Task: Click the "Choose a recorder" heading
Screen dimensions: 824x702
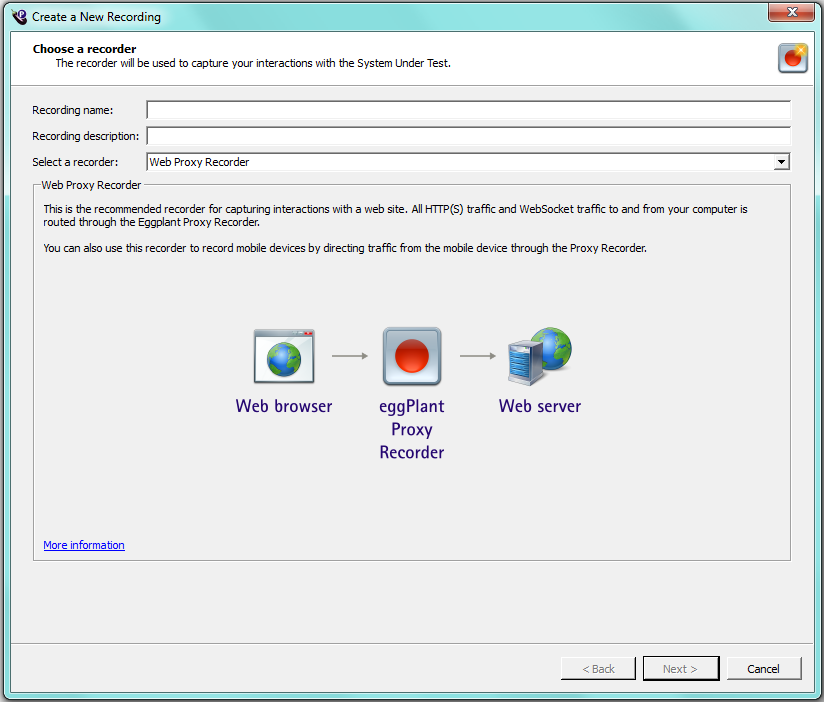Action: 84,49
